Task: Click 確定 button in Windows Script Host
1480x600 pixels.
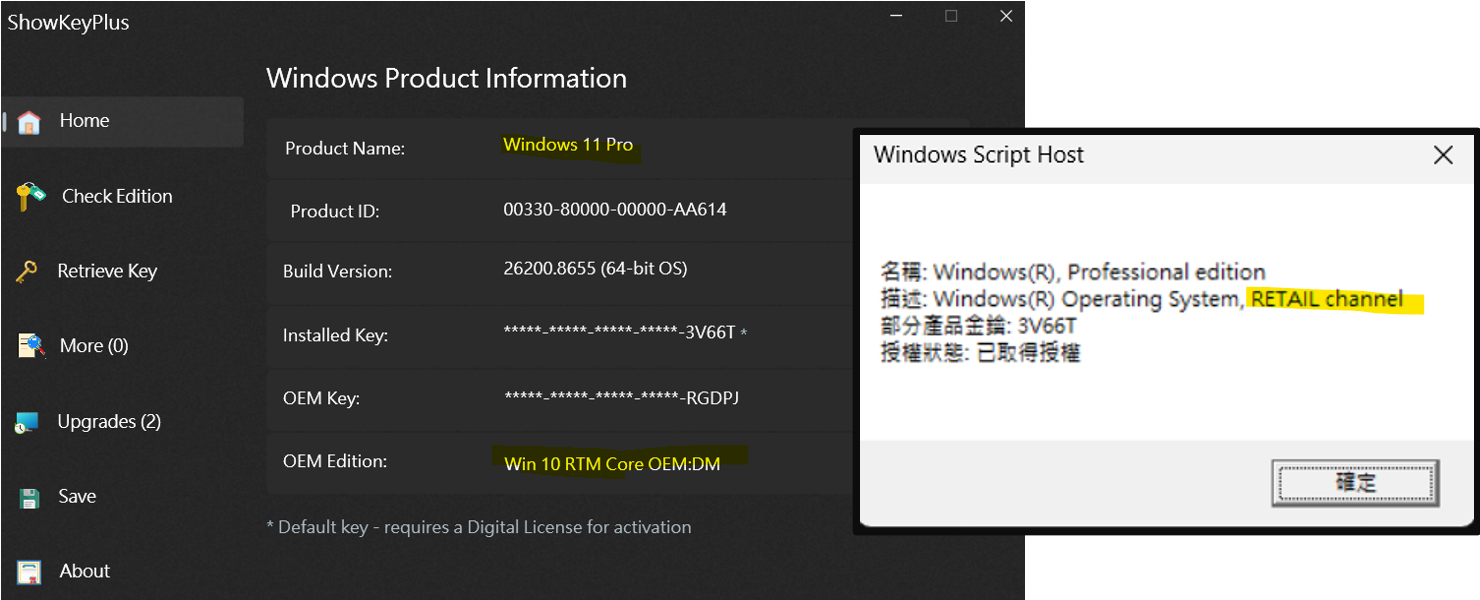Action: click(x=1356, y=483)
